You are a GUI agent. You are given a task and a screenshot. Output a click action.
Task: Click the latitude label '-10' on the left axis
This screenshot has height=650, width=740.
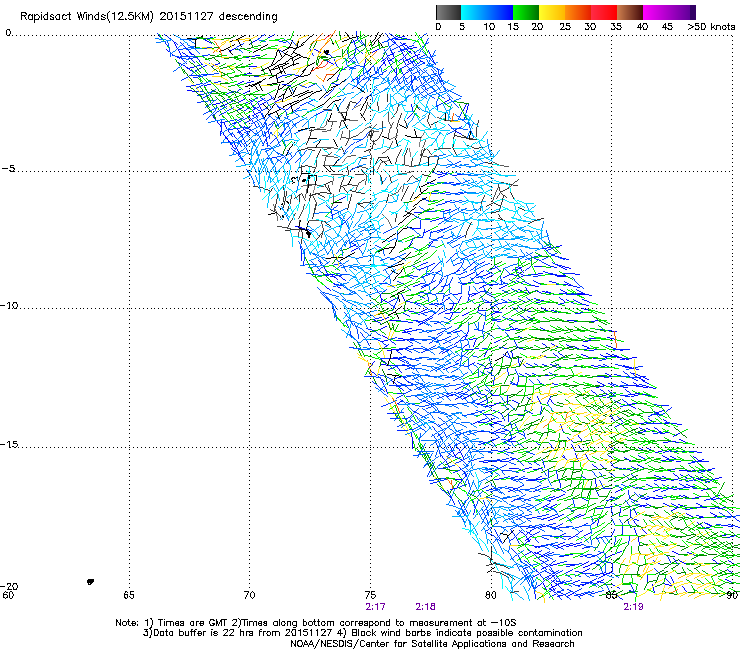9,305
